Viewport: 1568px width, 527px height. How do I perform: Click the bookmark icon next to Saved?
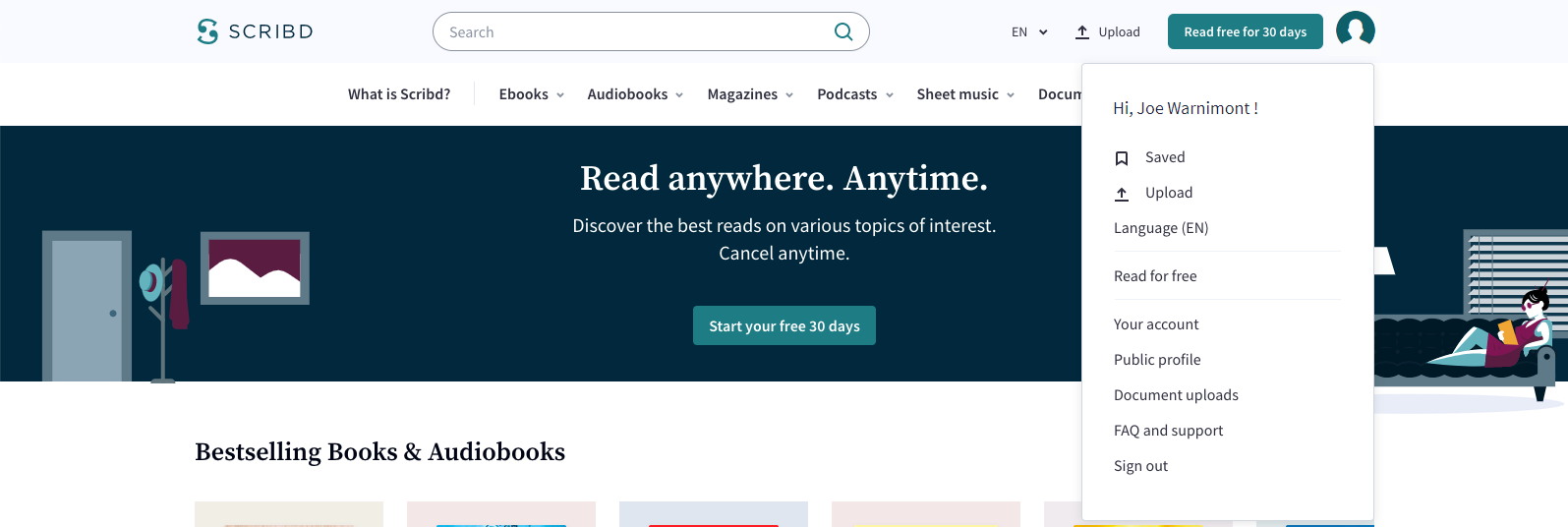[x=1122, y=158]
